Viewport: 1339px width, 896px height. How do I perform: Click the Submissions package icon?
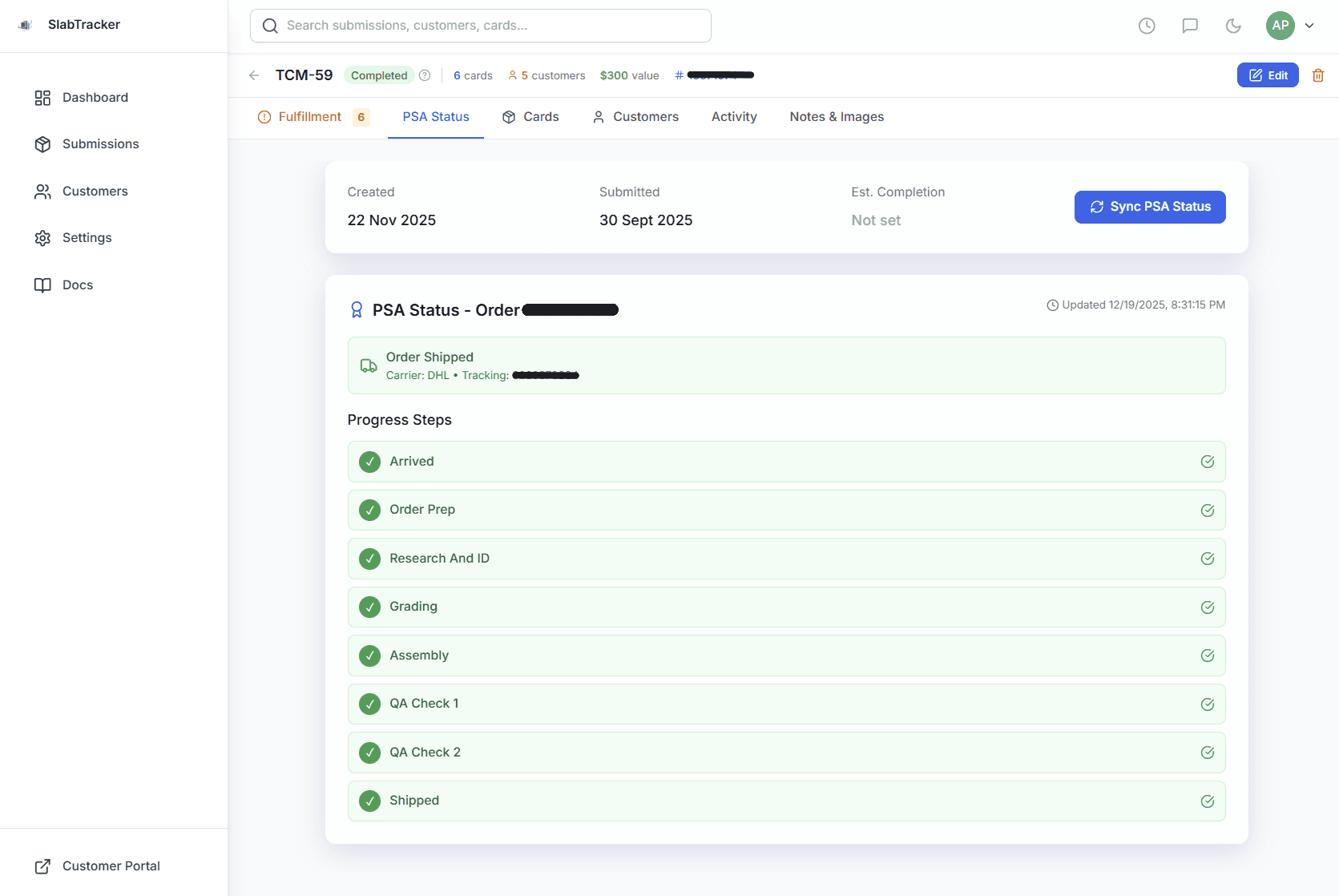point(43,143)
